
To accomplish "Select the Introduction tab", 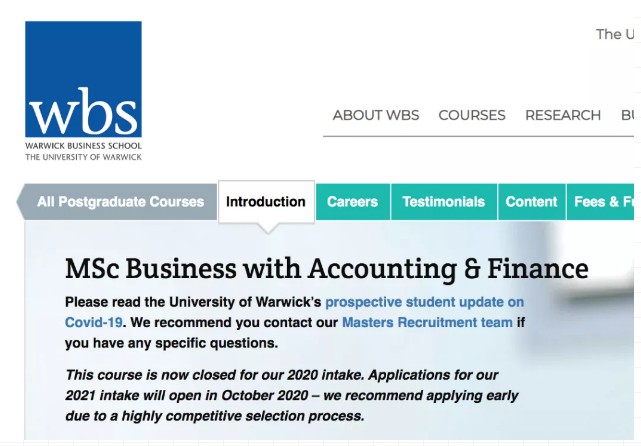I will point(266,202).
